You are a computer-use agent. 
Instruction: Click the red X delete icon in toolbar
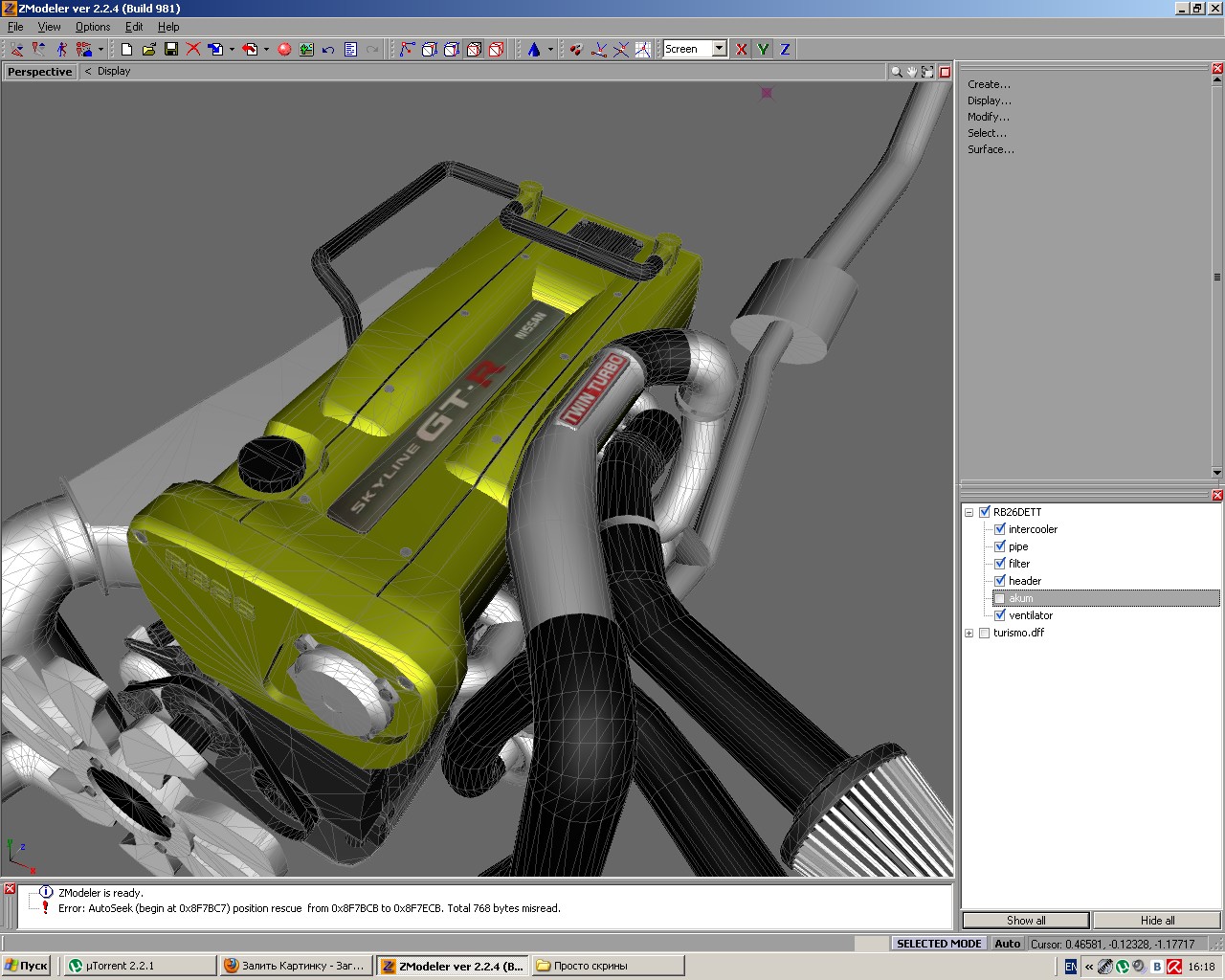(x=193, y=49)
